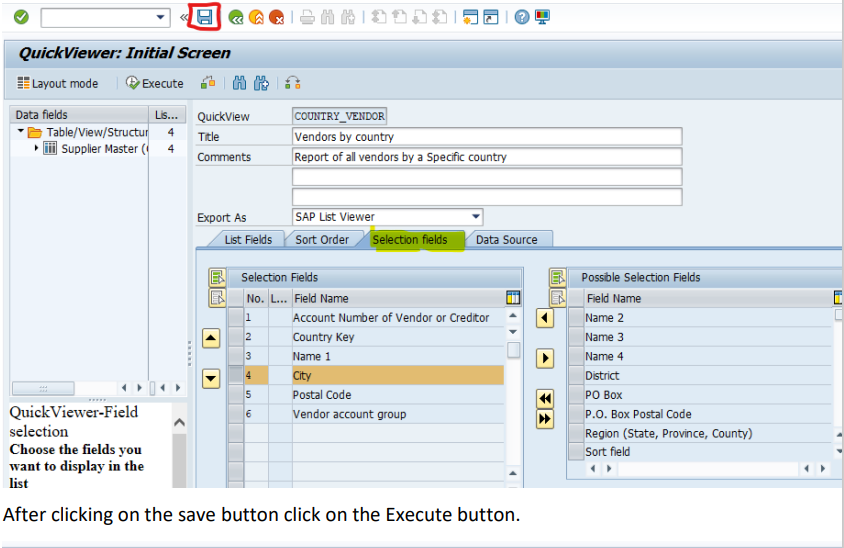Click the Next Page icon

coord(419,17)
